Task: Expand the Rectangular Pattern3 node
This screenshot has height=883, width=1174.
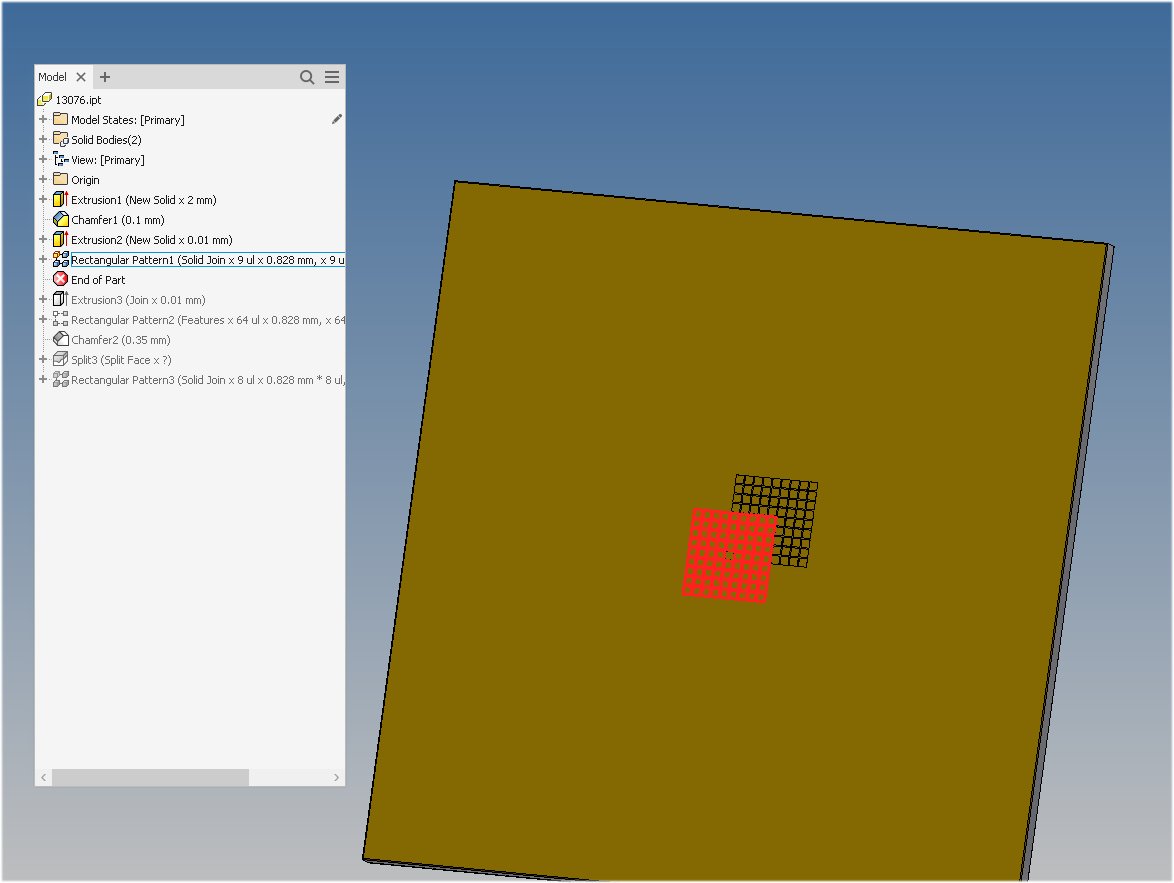Action: [42, 379]
